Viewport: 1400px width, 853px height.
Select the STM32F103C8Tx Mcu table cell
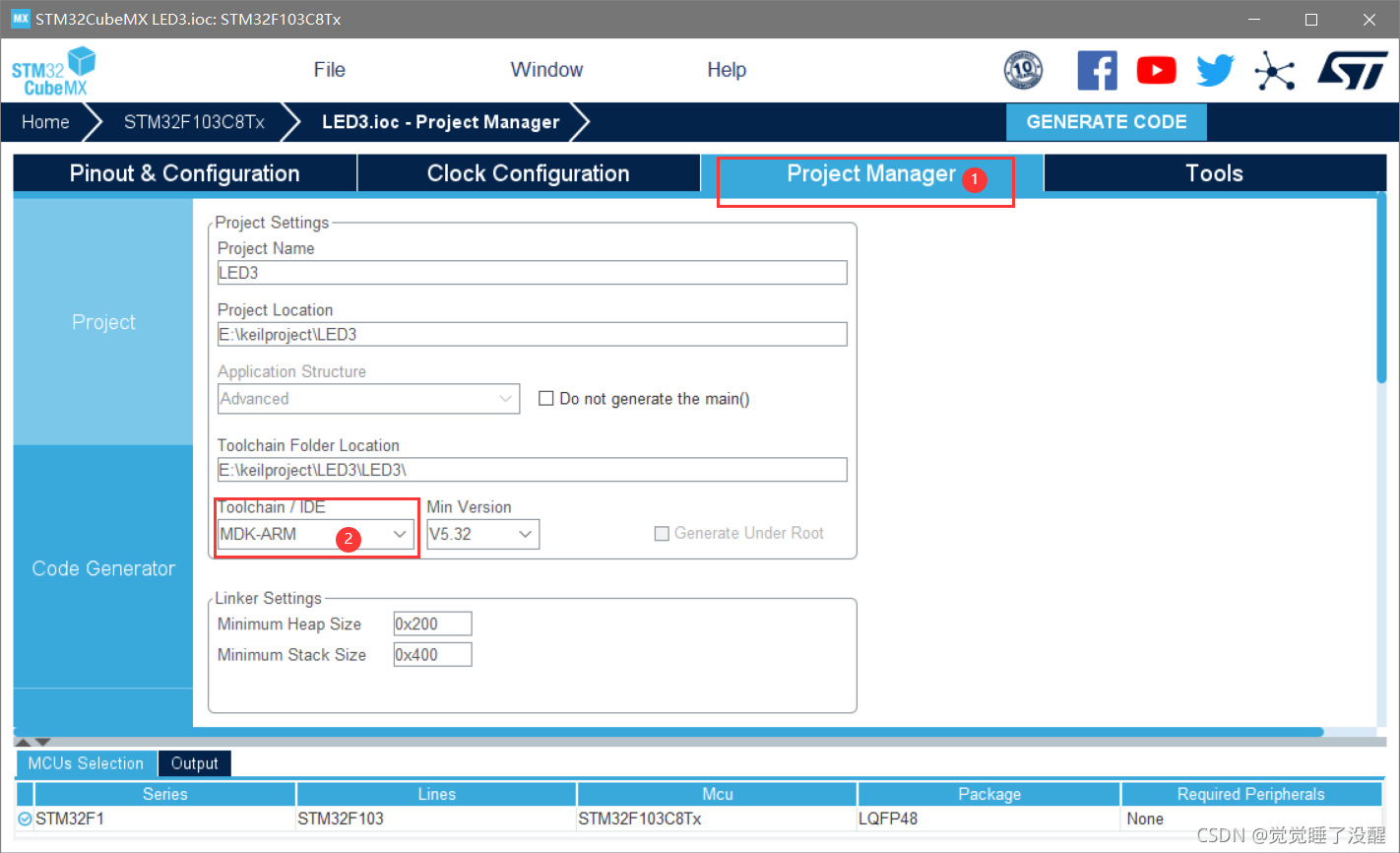718,819
